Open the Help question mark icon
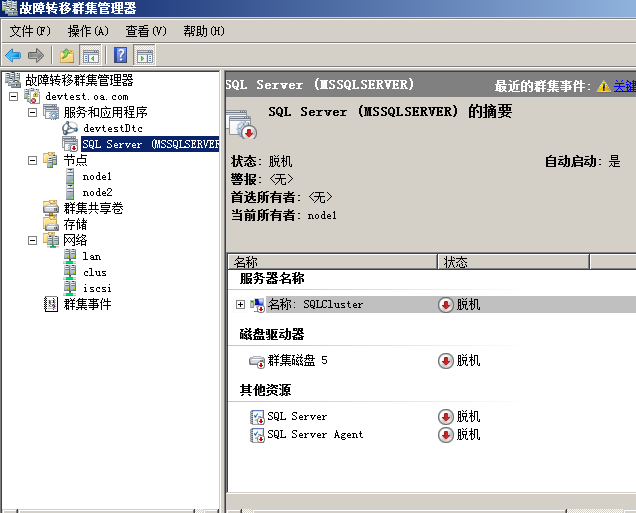Screen dimensions: 636x513 pos(120,55)
